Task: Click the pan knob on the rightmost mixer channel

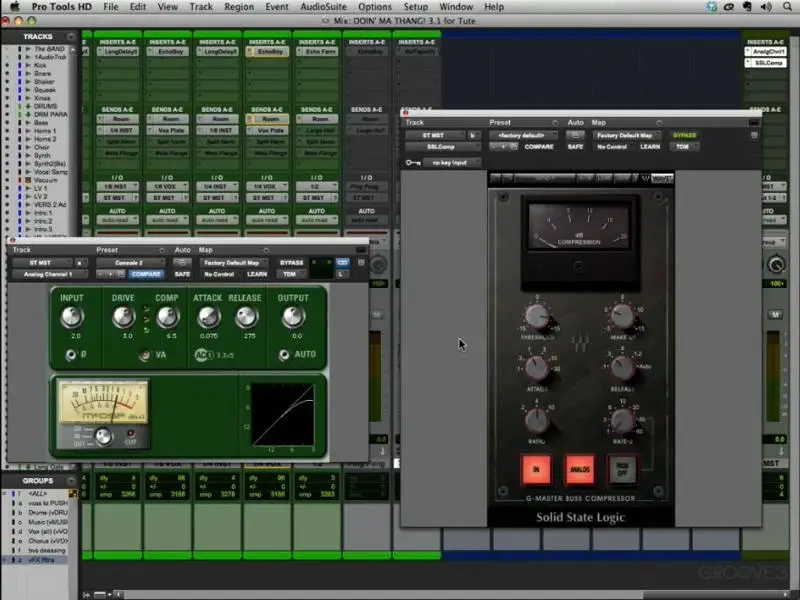Action: click(776, 264)
